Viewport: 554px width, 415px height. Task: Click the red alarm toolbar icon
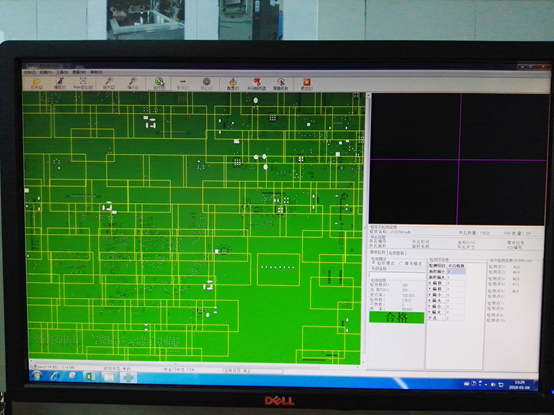click(257, 84)
